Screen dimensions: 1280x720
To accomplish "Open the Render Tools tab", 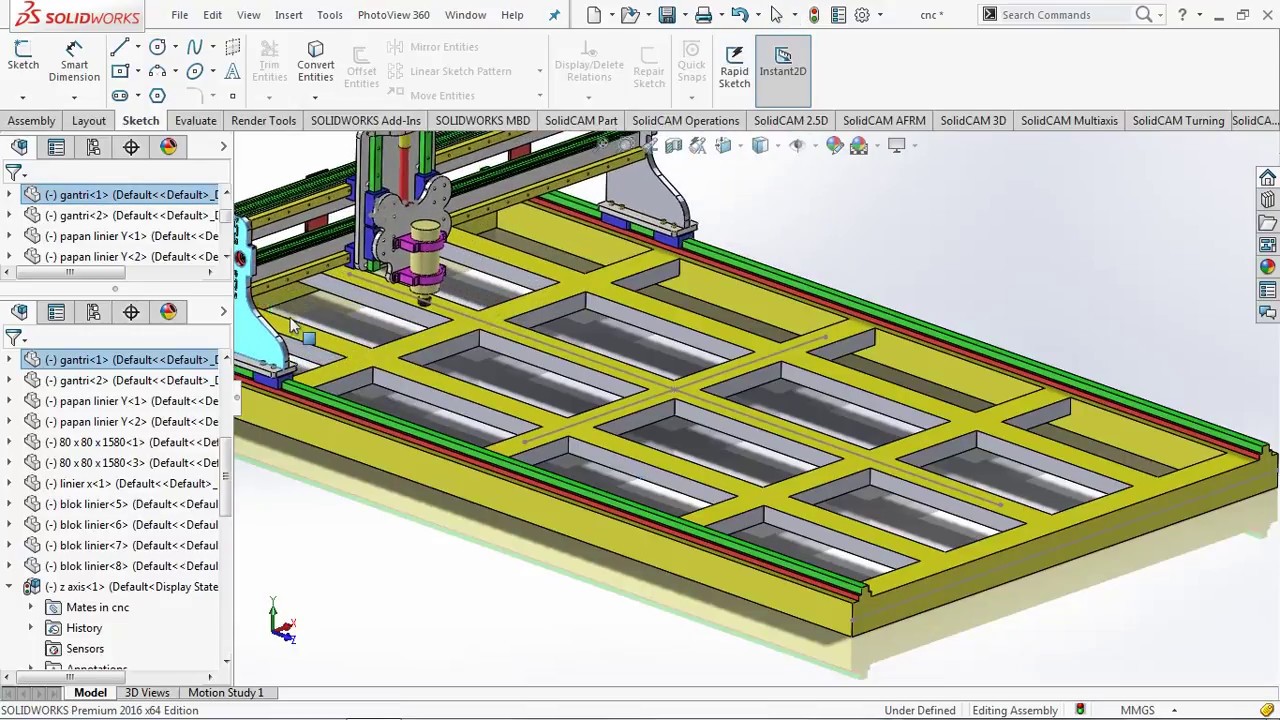I will pyautogui.click(x=263, y=121).
